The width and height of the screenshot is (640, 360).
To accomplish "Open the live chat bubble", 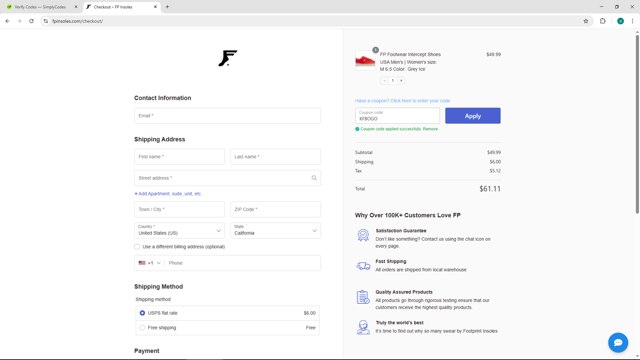I will [618, 342].
